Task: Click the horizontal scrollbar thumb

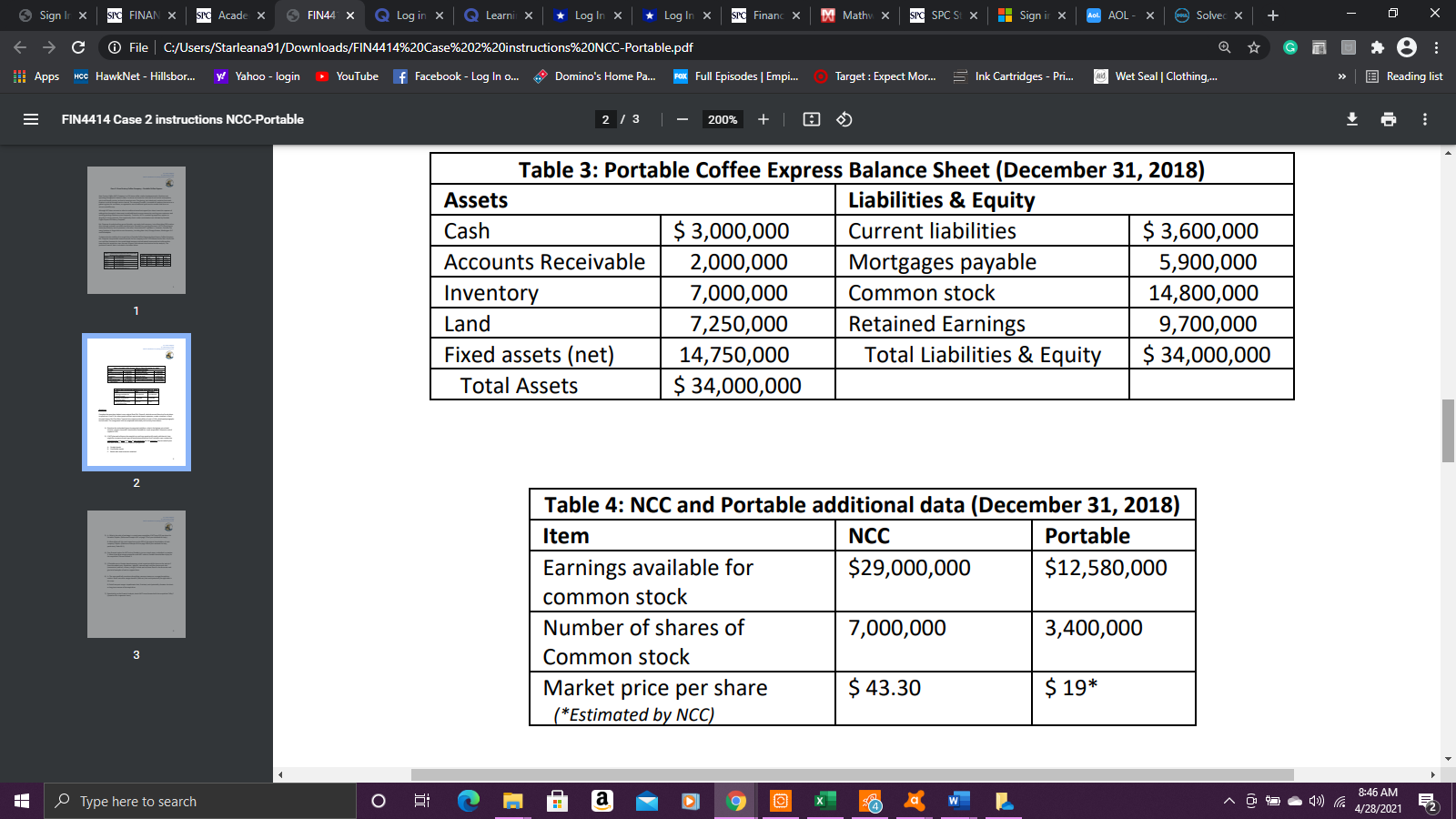Action: 852,774
